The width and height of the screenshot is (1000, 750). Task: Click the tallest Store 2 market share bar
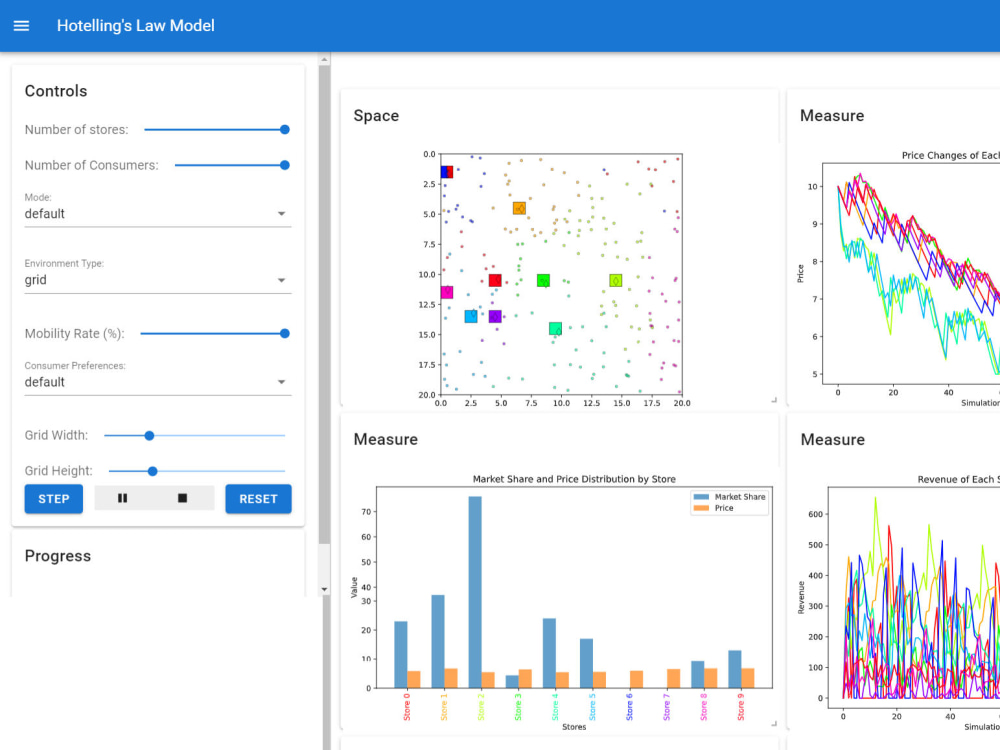coord(475,592)
